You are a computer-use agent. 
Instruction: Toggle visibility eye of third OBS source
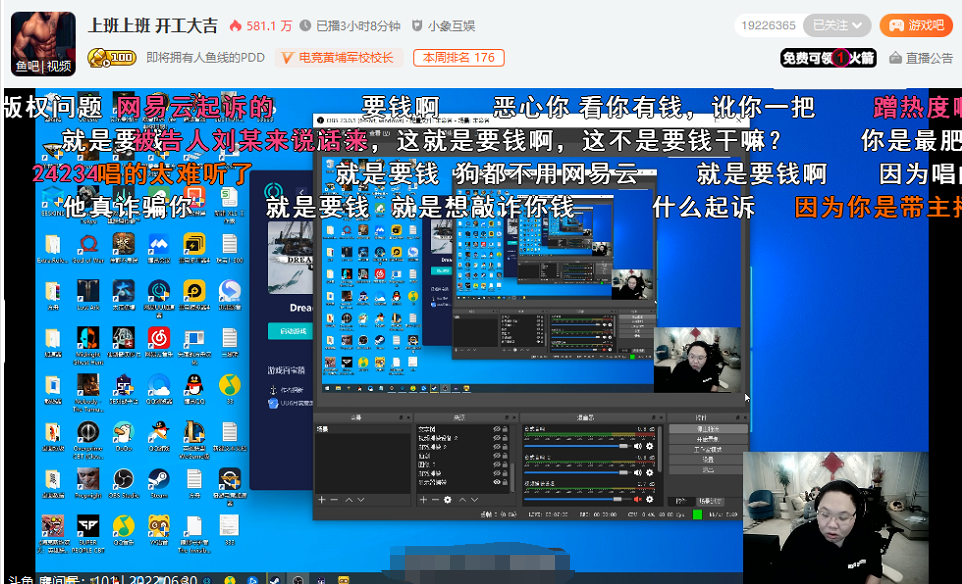tap(497, 447)
